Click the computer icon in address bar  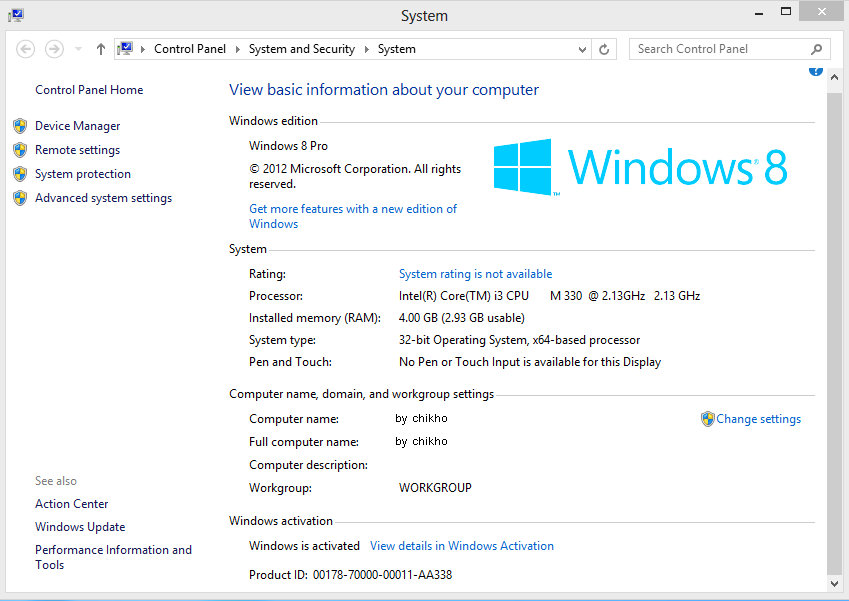[125, 49]
